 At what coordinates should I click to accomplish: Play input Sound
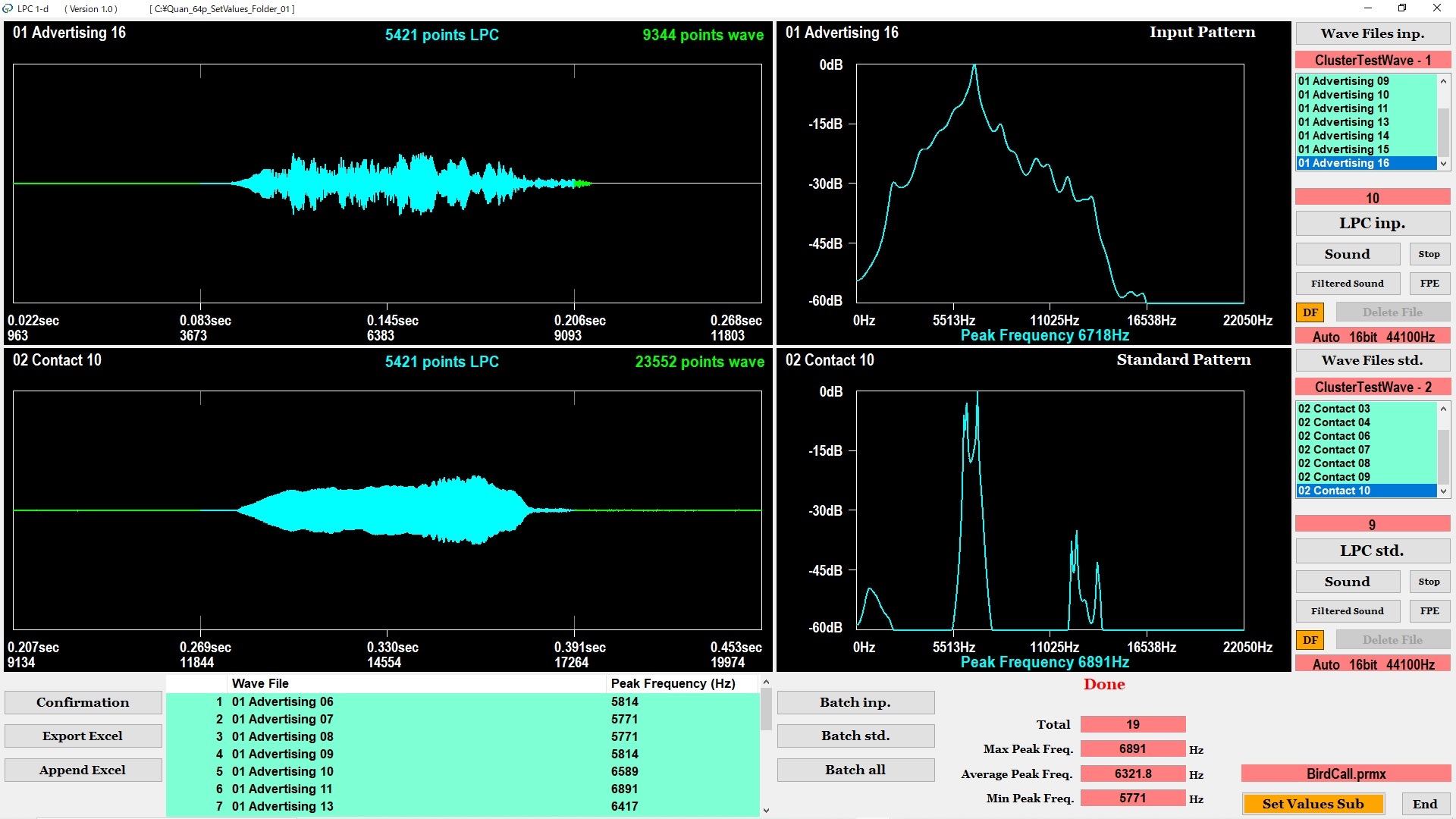(1347, 254)
